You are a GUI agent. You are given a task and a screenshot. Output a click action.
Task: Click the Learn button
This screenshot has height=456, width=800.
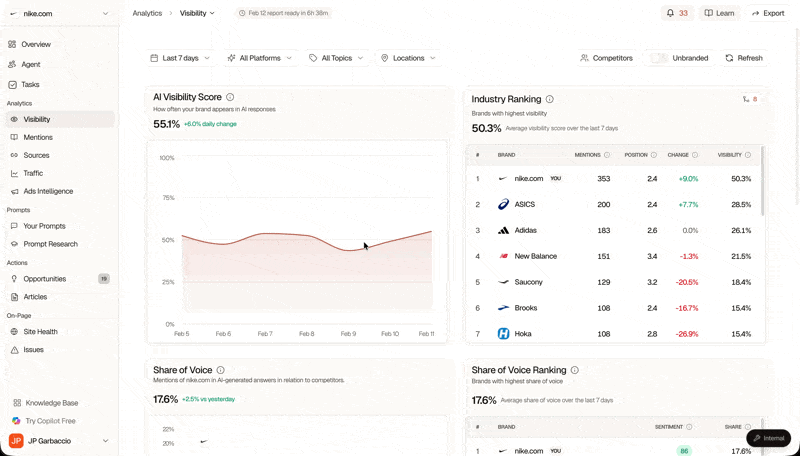[719, 13]
